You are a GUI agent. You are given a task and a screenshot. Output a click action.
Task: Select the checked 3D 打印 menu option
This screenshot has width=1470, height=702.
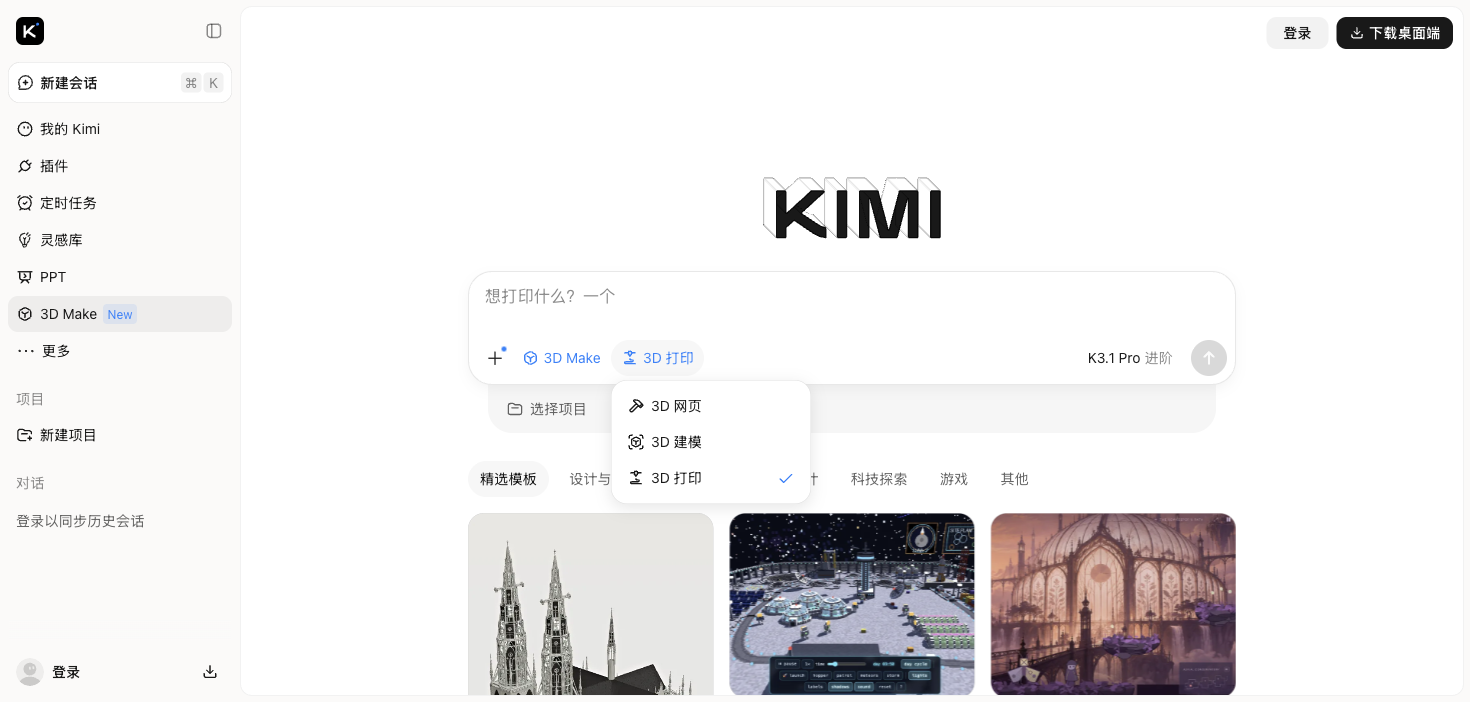point(711,478)
